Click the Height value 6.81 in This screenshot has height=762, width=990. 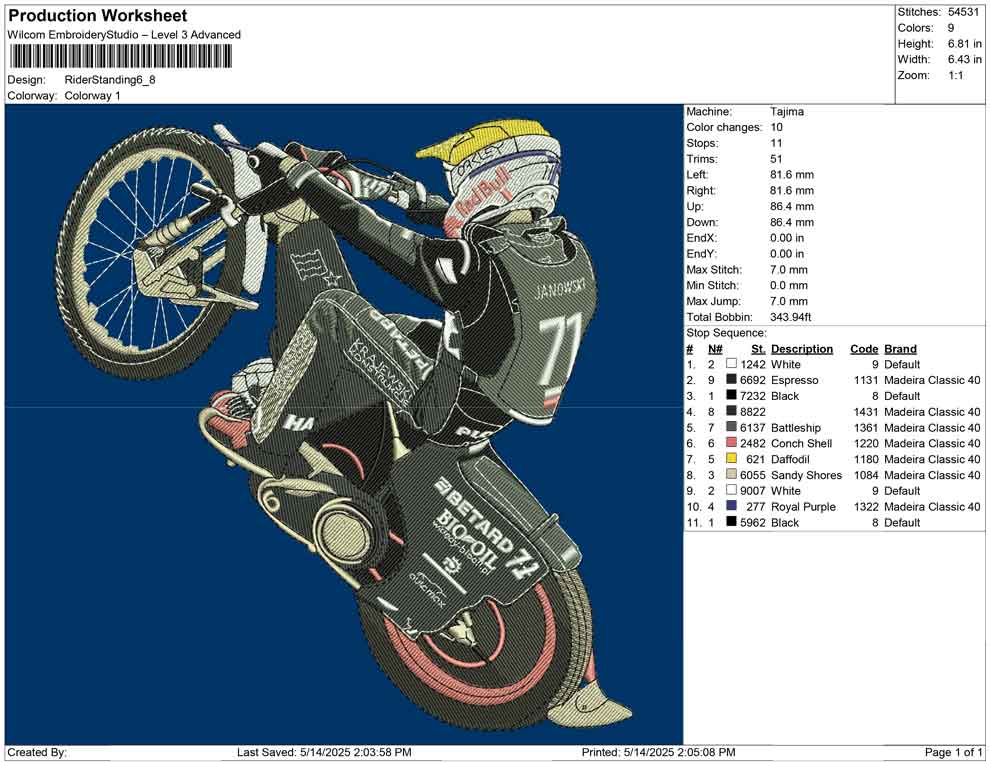tap(964, 44)
